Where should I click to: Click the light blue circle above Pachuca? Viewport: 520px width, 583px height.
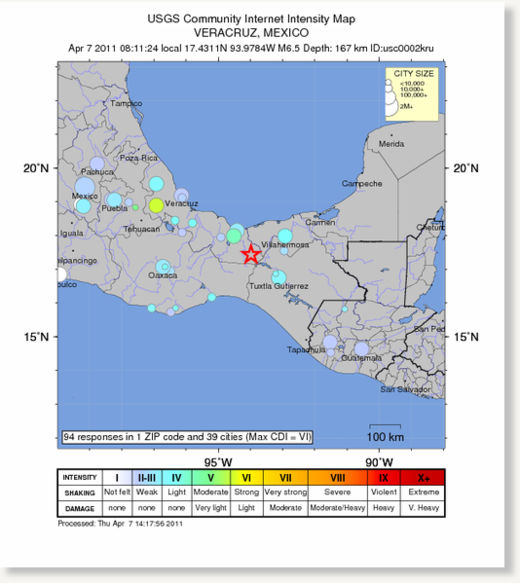(x=97, y=164)
